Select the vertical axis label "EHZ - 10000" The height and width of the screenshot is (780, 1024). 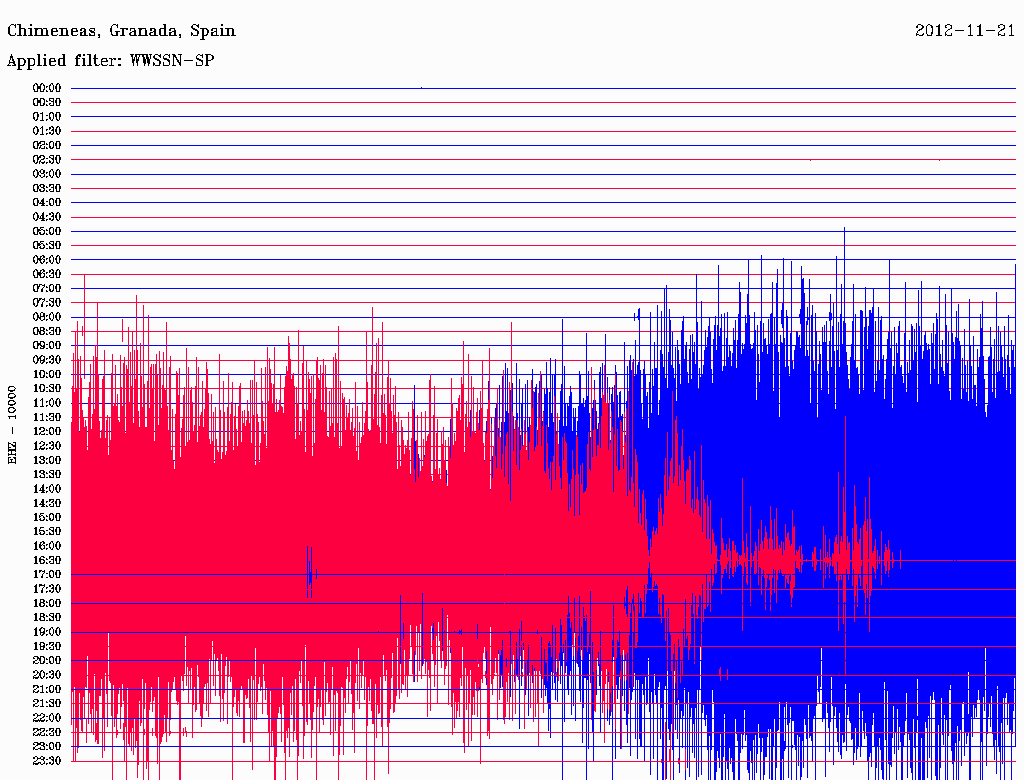(12, 425)
